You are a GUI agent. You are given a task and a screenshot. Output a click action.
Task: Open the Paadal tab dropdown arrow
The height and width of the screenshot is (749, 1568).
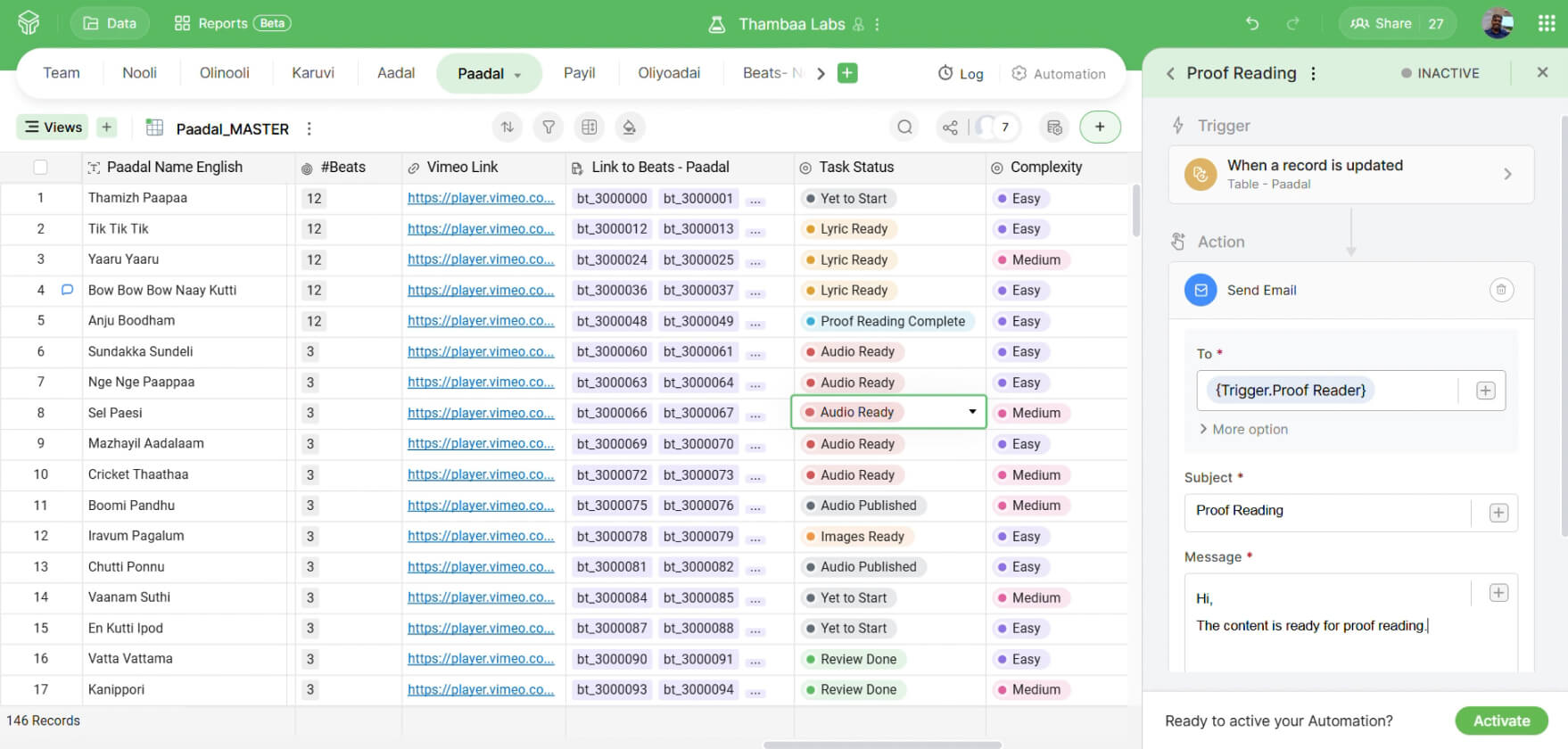517,75
